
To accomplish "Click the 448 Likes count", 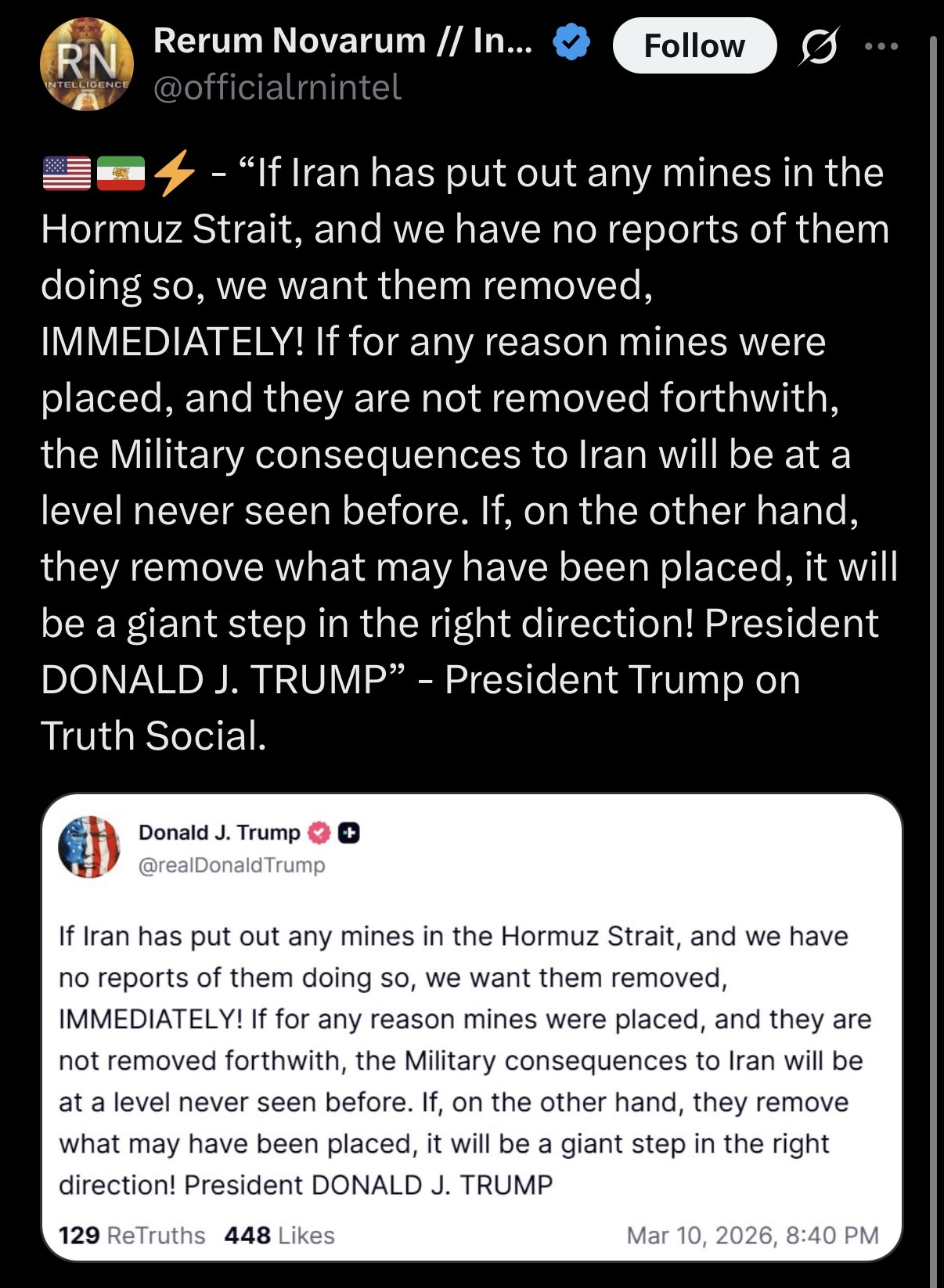I will [279, 1236].
